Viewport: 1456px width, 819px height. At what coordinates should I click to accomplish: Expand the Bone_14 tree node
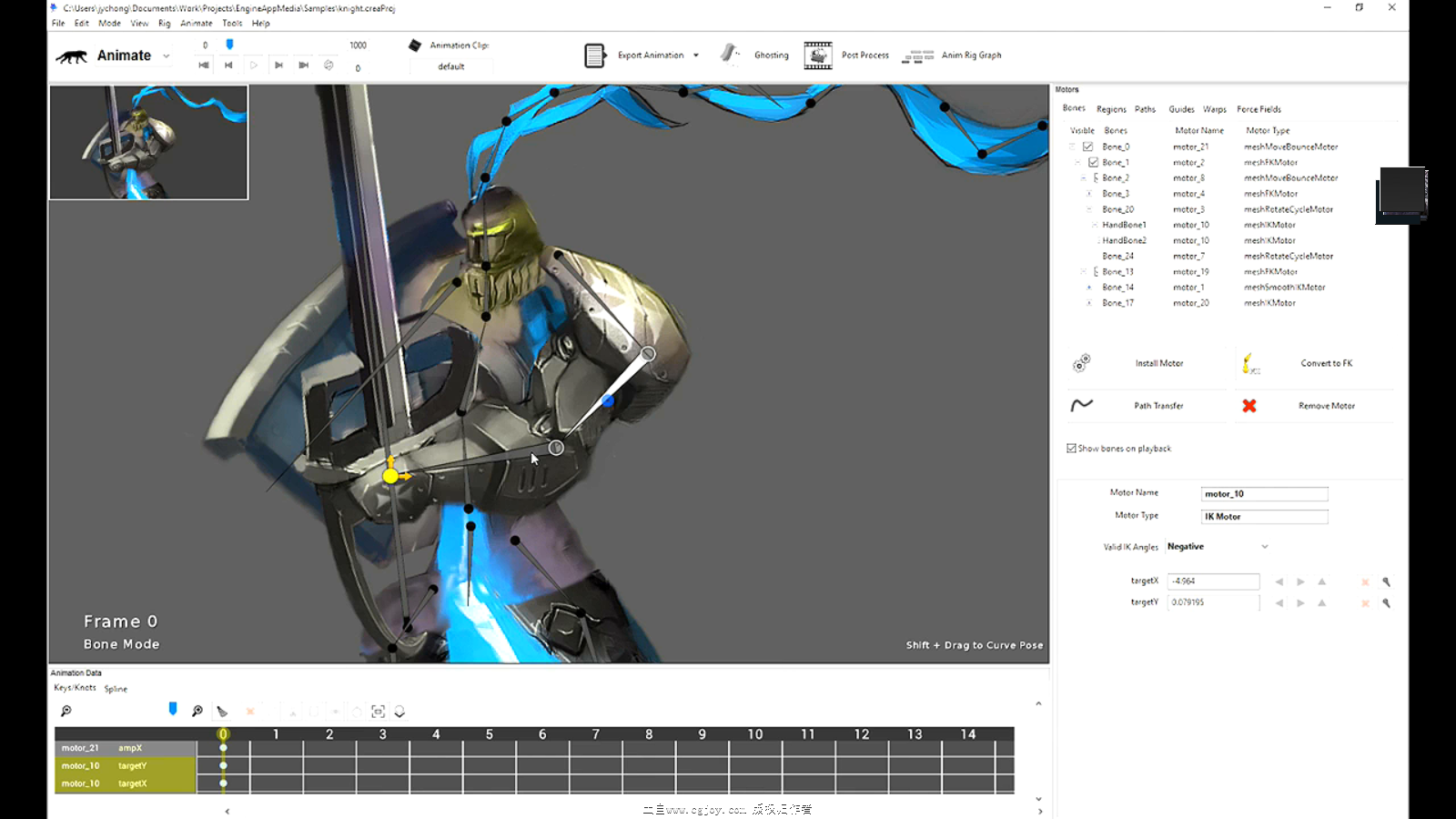1088,287
